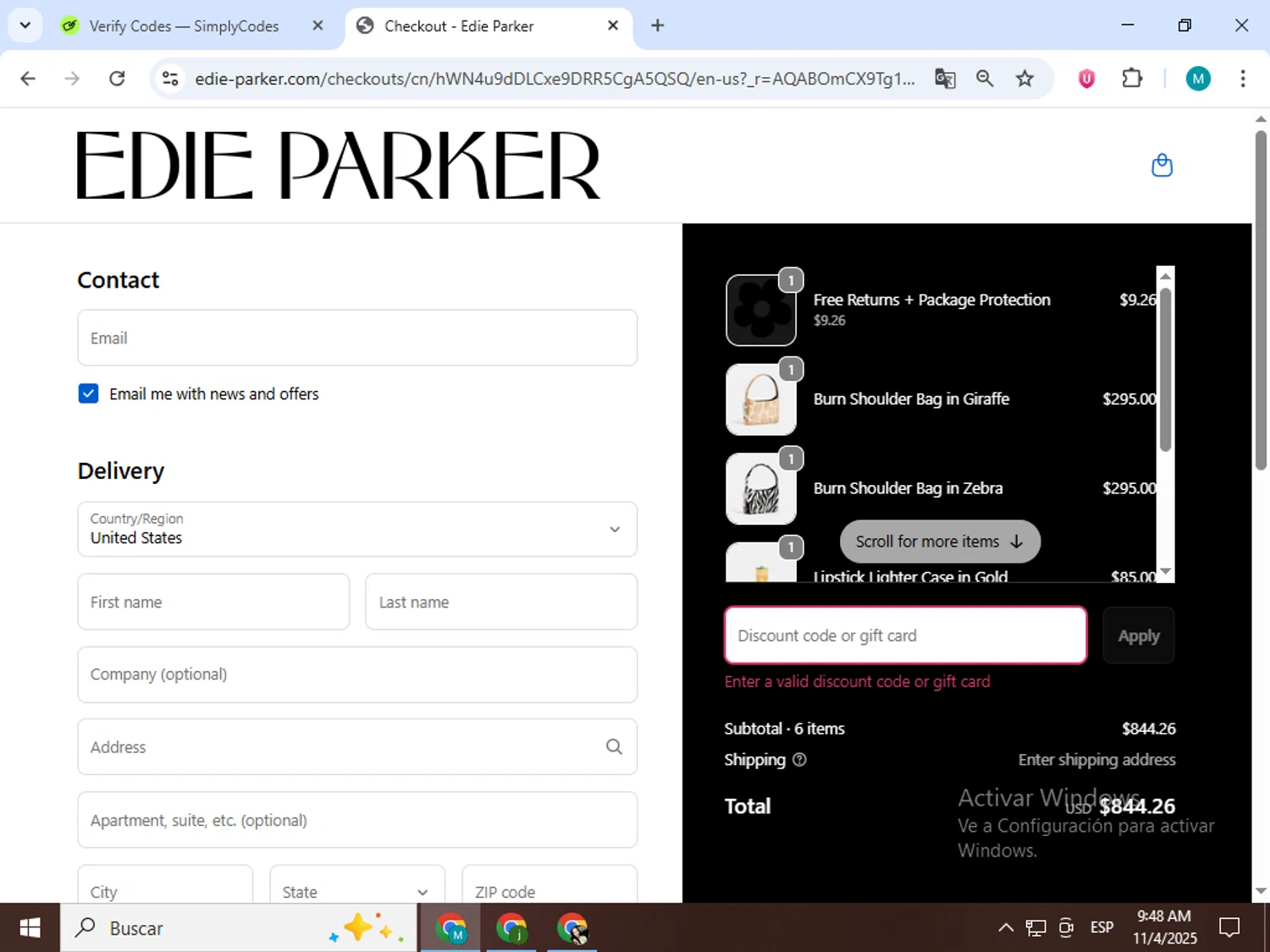Close the Verify Codes SimplyCodes tab
1270x952 pixels.
317,25
